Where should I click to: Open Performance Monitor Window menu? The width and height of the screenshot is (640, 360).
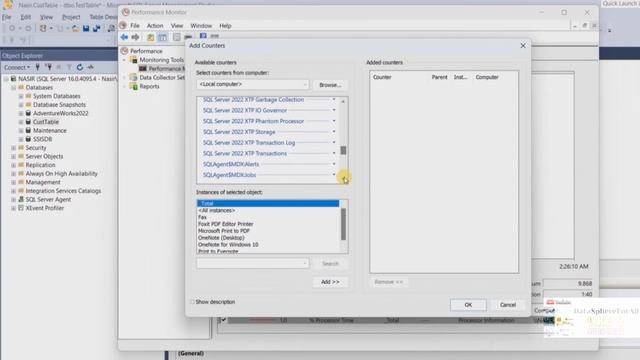pyautogui.click(x=201, y=26)
